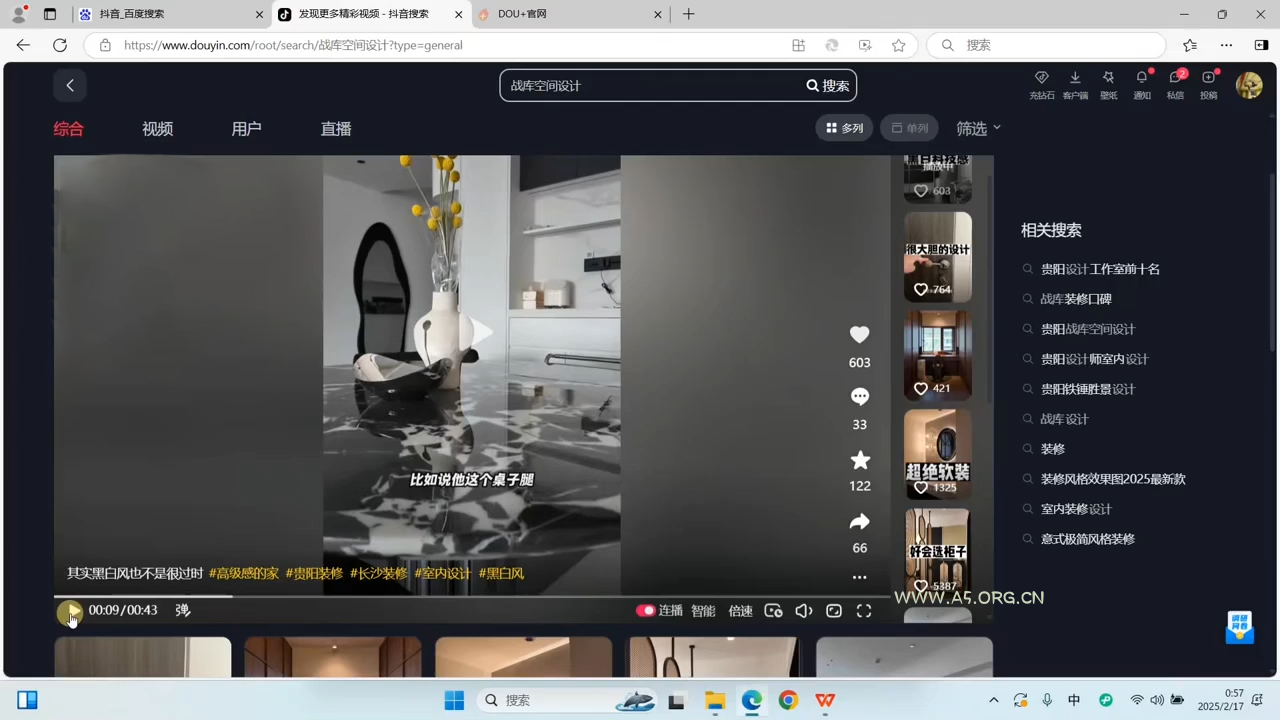This screenshot has width=1280, height=720.
Task: Toggle the 连播 autoplay switch
Action: (x=646, y=610)
